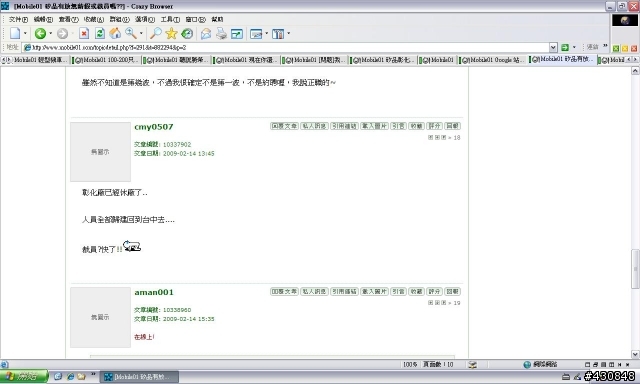This screenshot has width=640, height=384.
Task: Click 收藏 button on aman001 post
Action: point(416,291)
